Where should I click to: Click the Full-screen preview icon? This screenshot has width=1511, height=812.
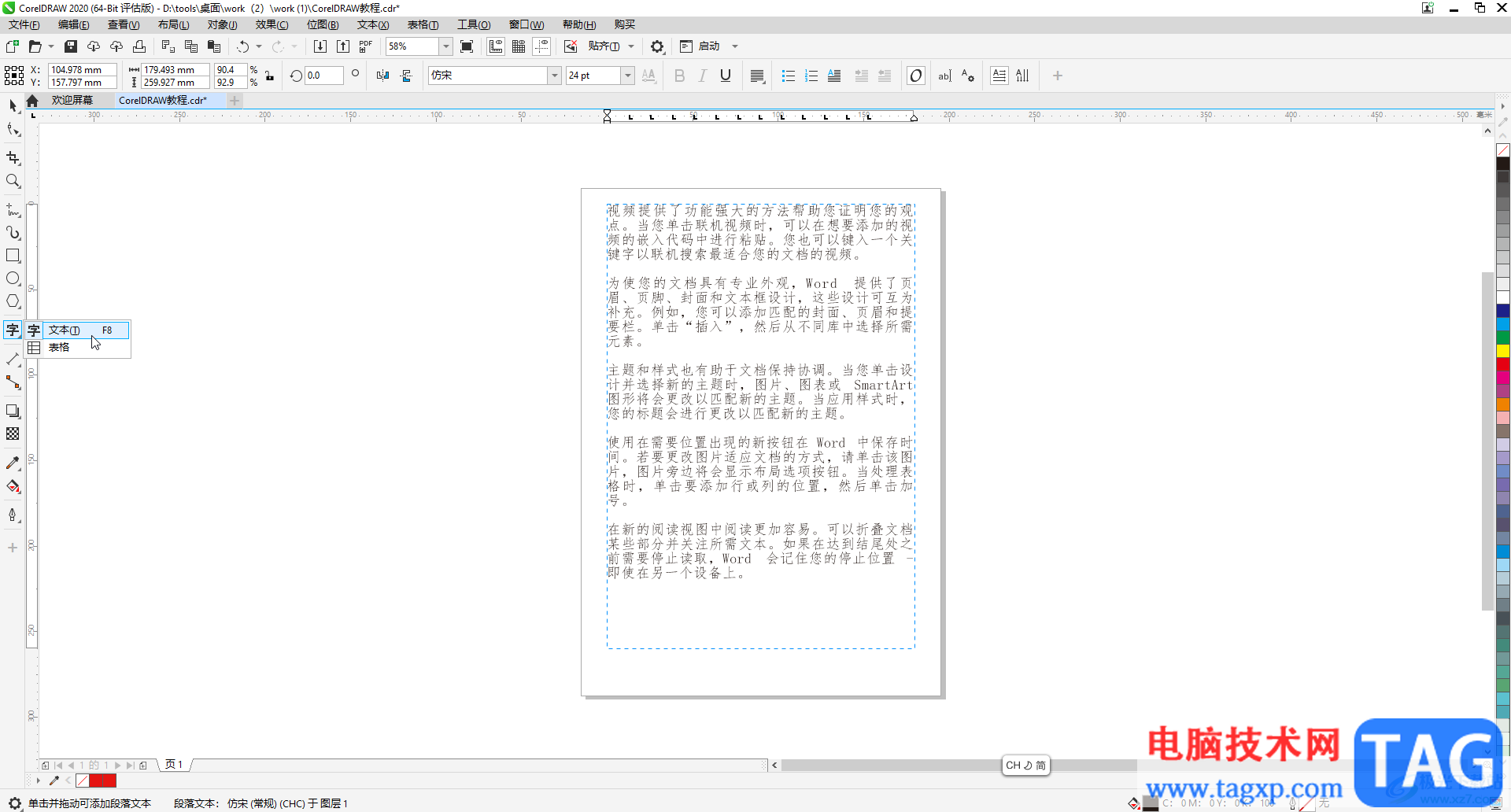click(467, 46)
